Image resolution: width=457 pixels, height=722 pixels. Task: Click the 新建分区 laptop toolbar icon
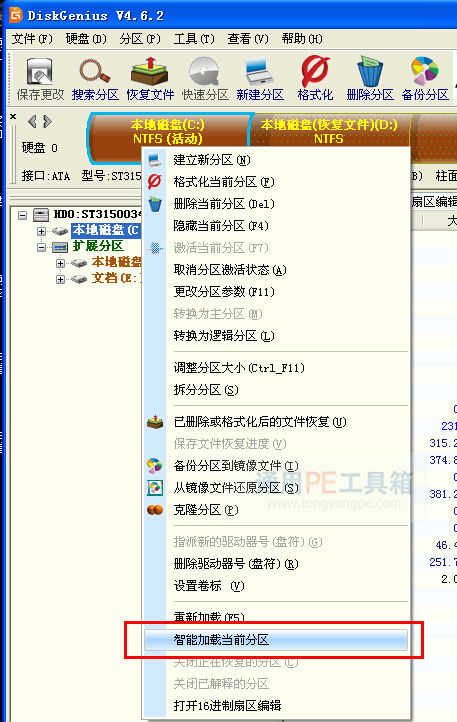[259, 72]
